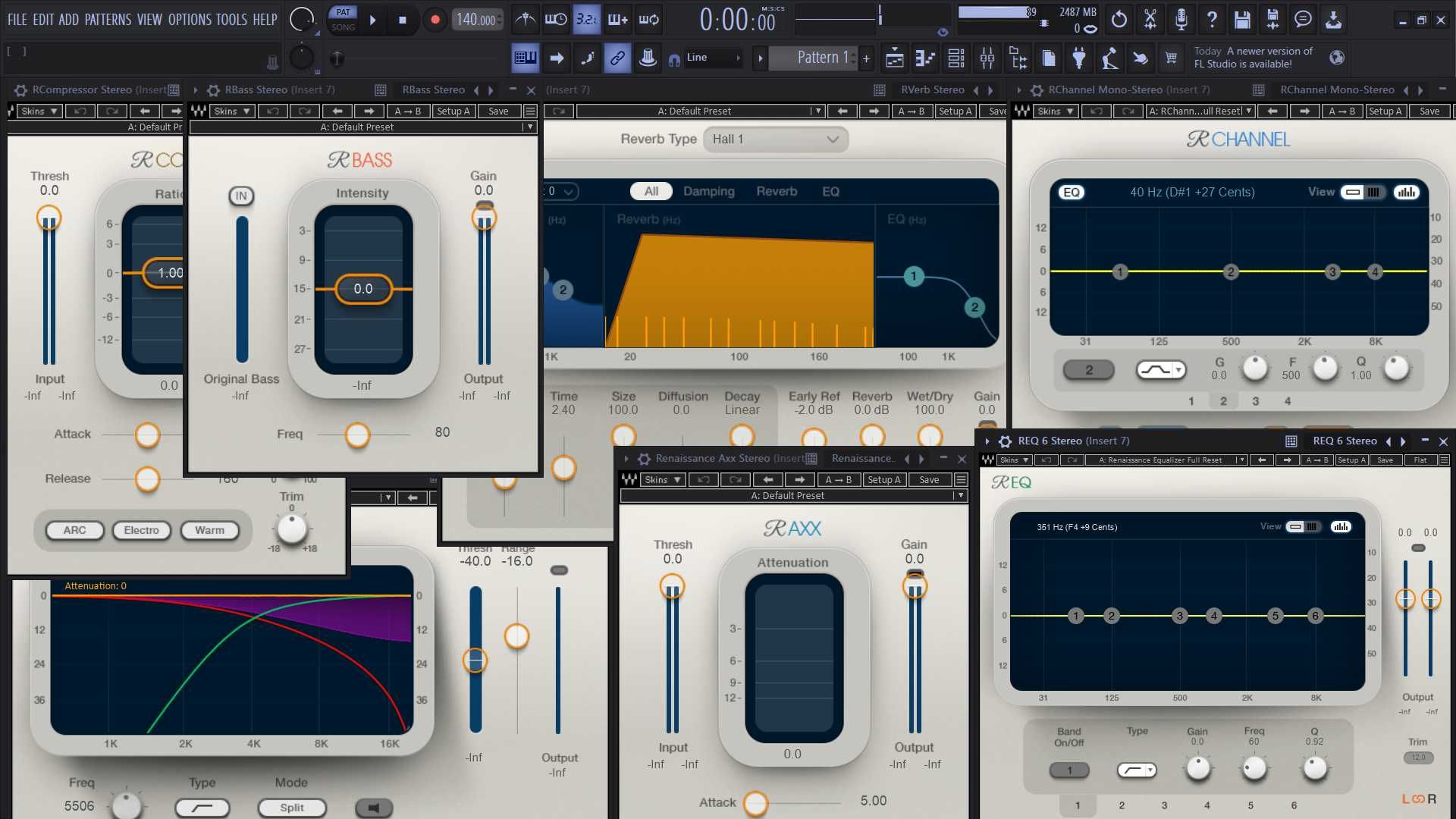Toggle the link/multilink controllers icon
The image size is (1456, 819).
617,58
